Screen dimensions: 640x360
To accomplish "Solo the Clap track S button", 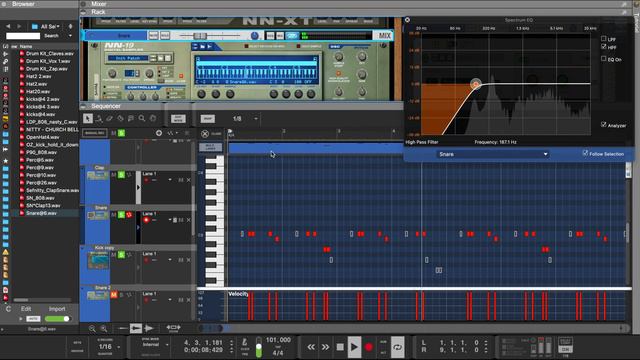I will 121,175.
